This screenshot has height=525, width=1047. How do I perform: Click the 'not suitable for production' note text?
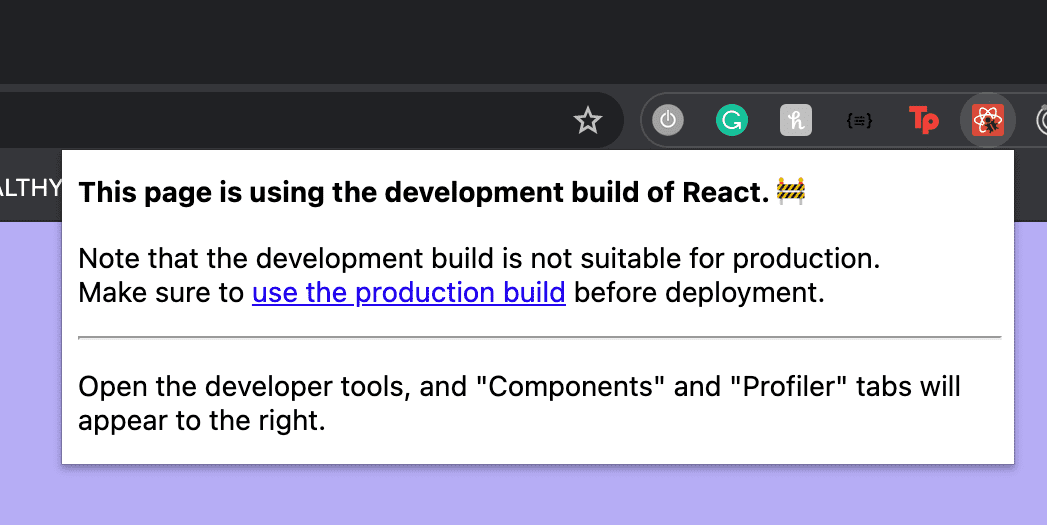pyautogui.click(x=479, y=258)
